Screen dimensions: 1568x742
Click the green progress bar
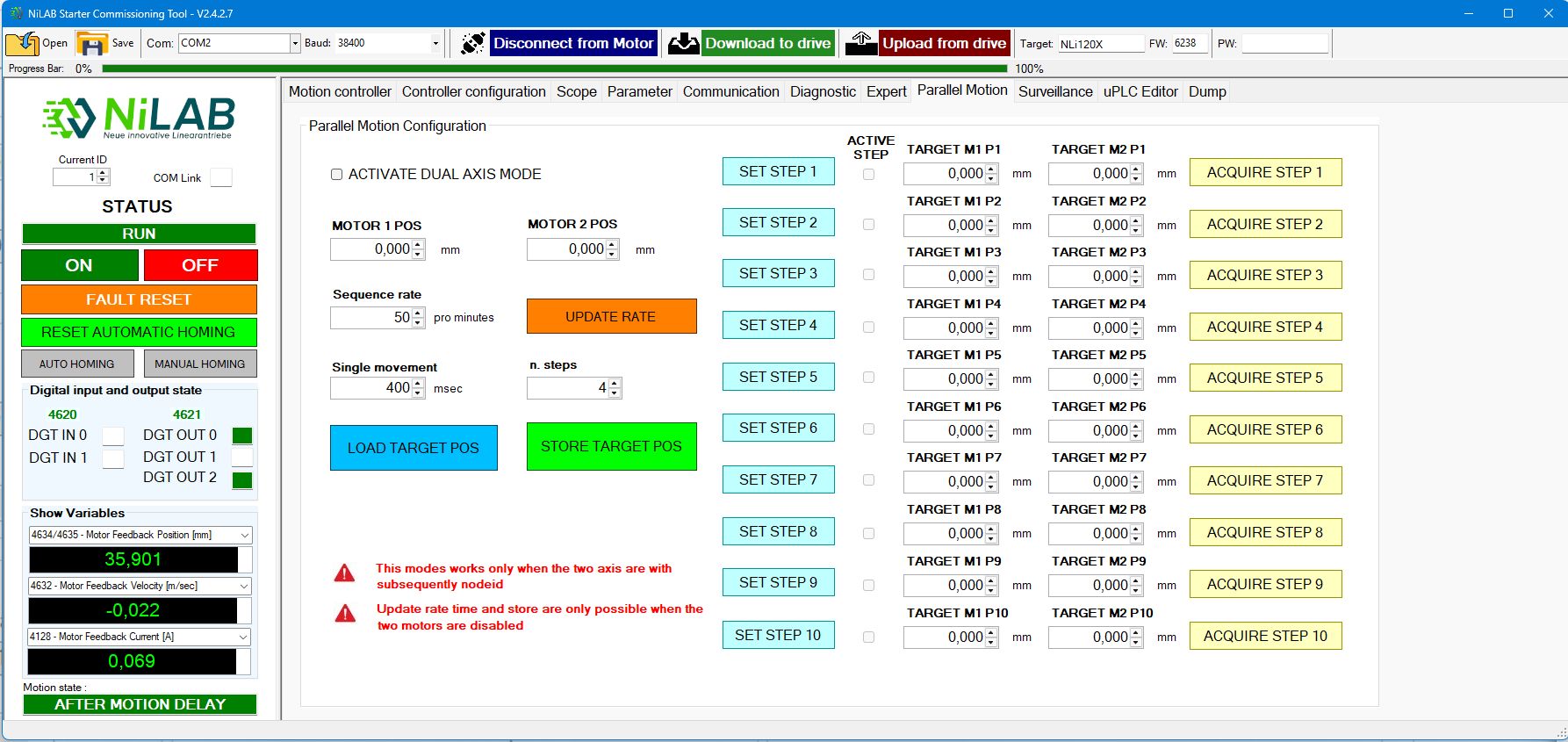coord(554,68)
